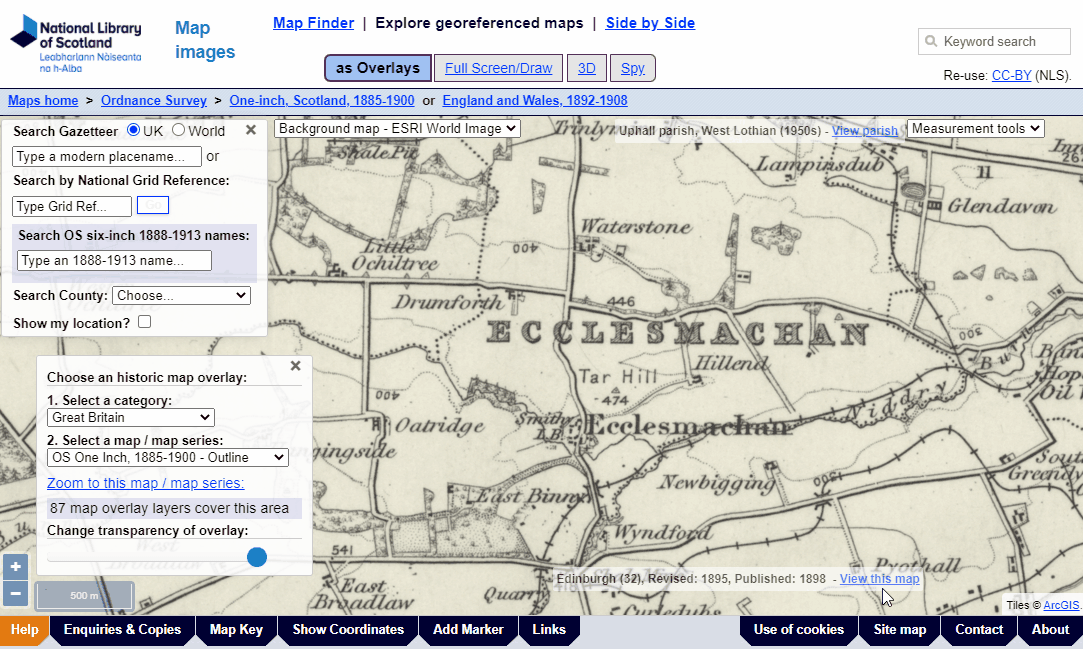Switch to the 3D view
The width and height of the screenshot is (1083, 649).
click(586, 68)
